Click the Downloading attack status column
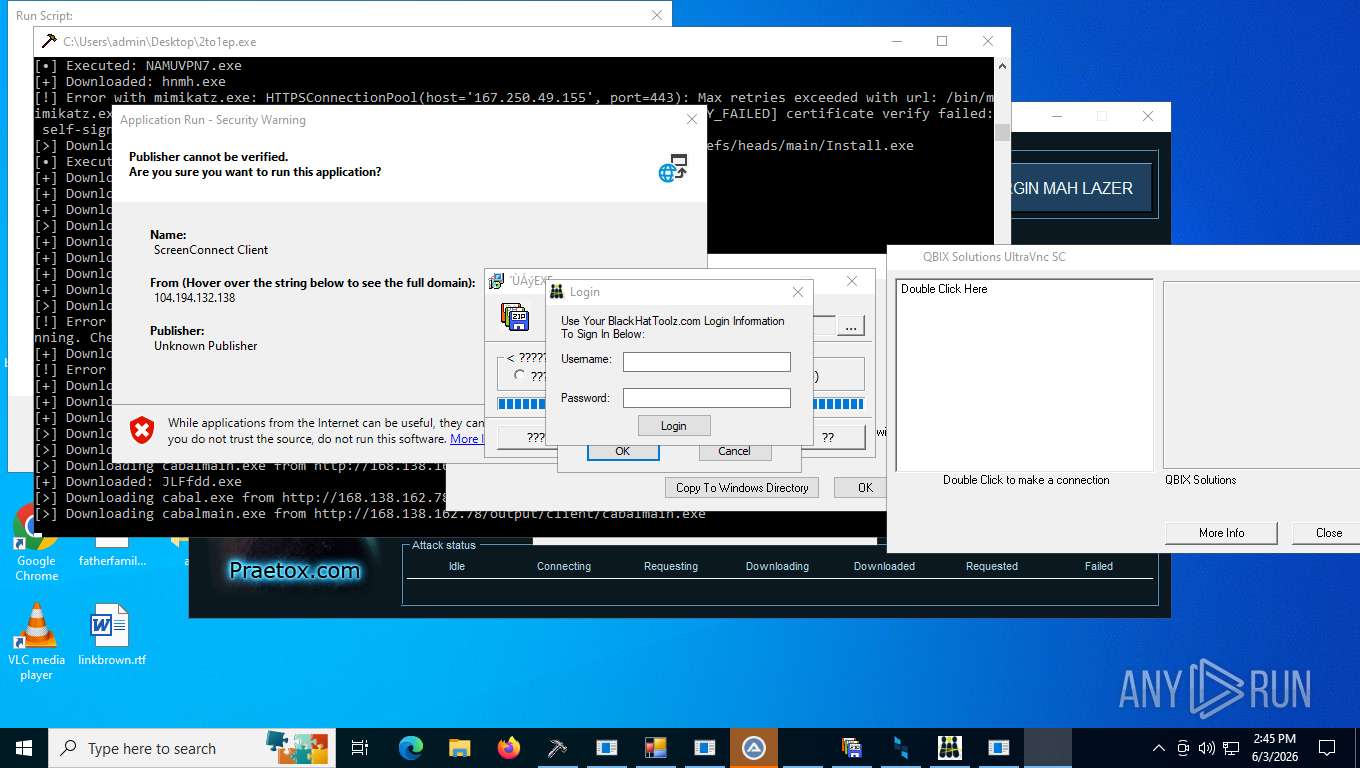The width and height of the screenshot is (1360, 768). (777, 566)
